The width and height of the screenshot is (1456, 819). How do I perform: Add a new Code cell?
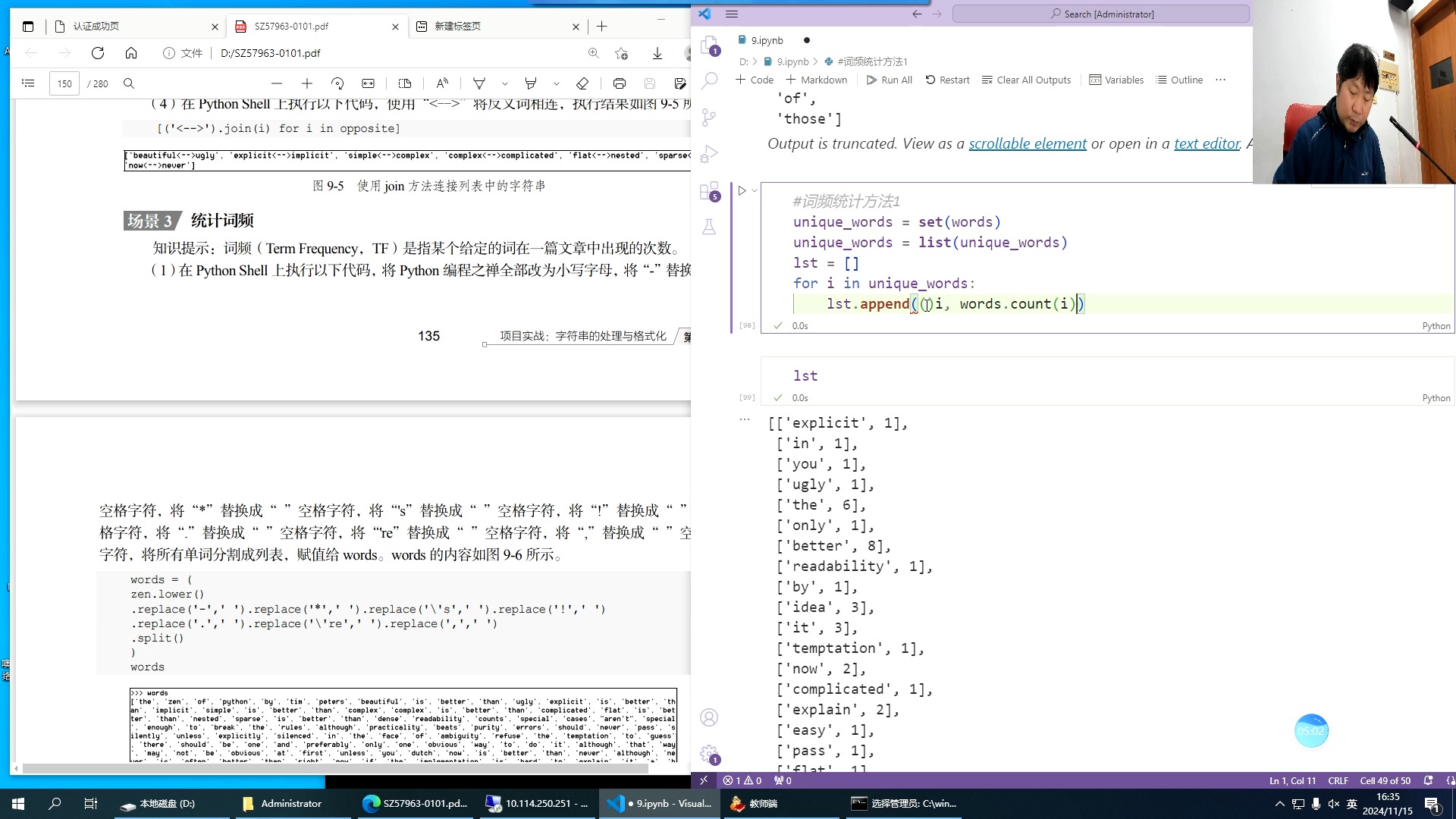tap(755, 80)
